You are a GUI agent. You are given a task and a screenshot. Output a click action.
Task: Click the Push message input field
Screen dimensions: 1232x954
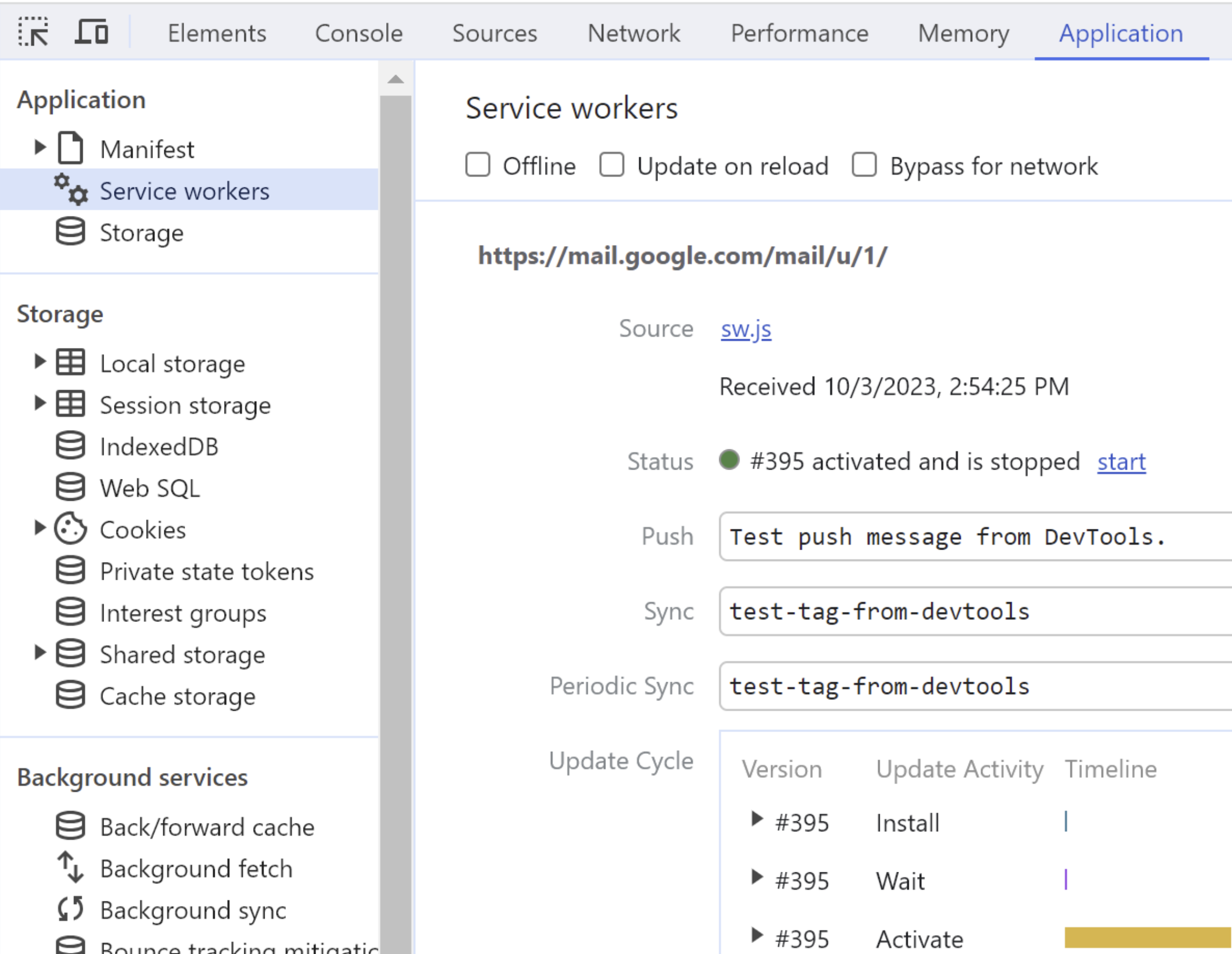point(975,536)
